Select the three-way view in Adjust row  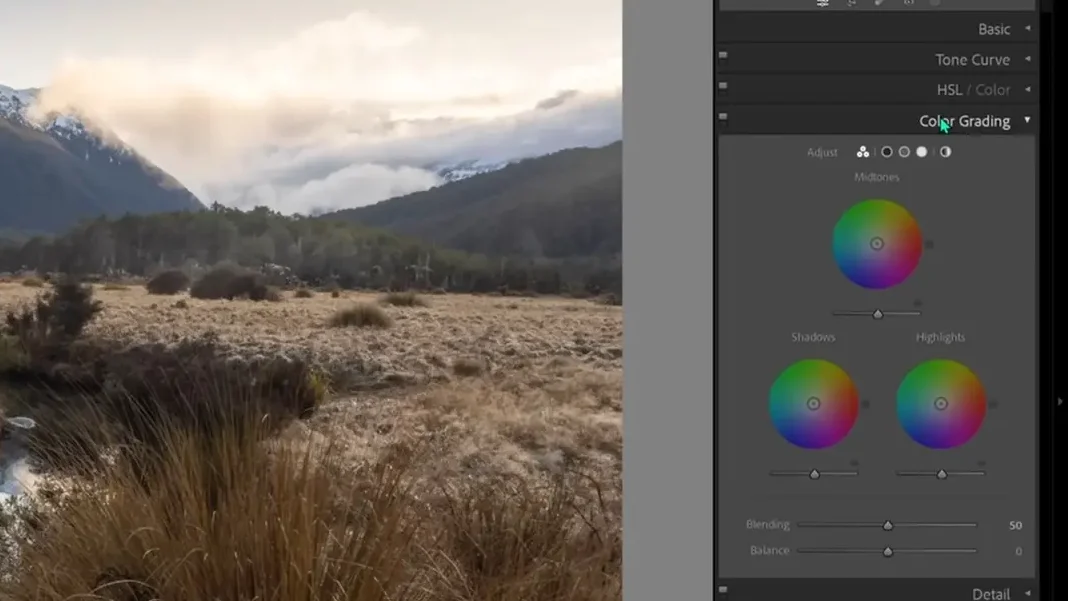point(862,152)
